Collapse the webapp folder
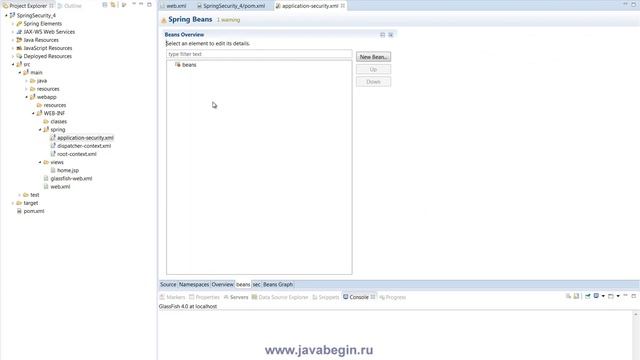The width and height of the screenshot is (640, 360). click(27, 97)
